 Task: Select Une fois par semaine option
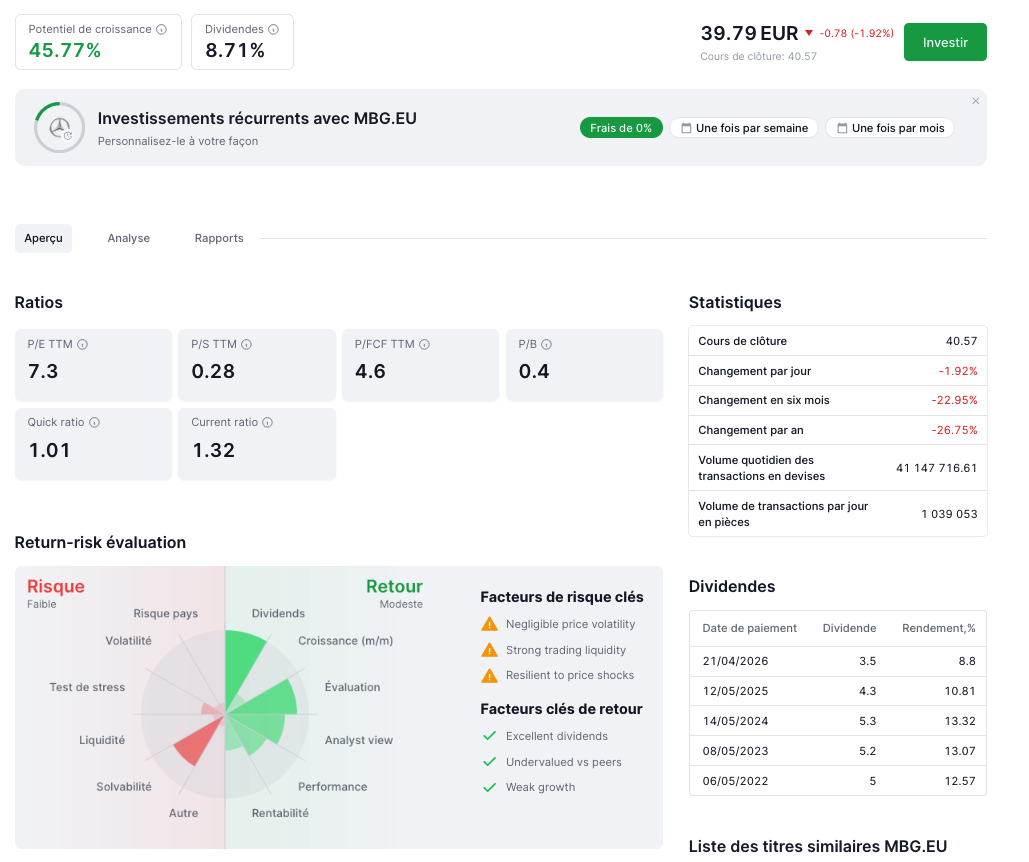[744, 128]
